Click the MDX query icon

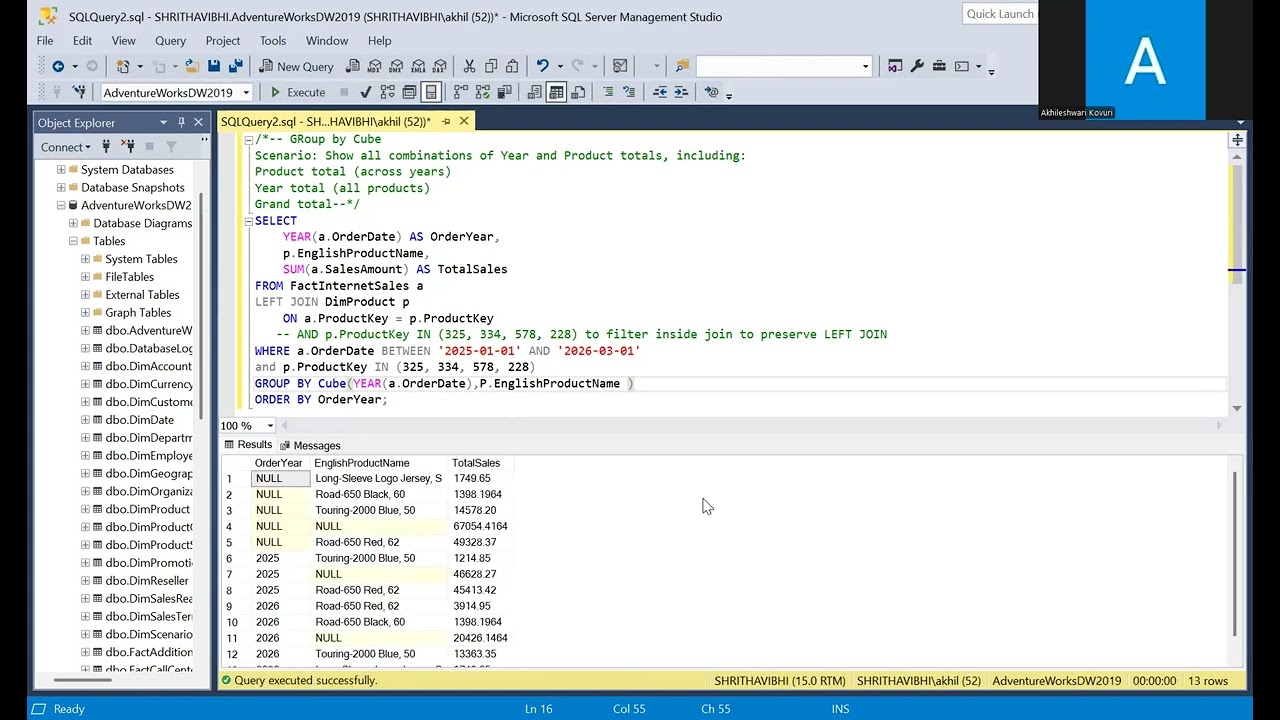(374, 66)
